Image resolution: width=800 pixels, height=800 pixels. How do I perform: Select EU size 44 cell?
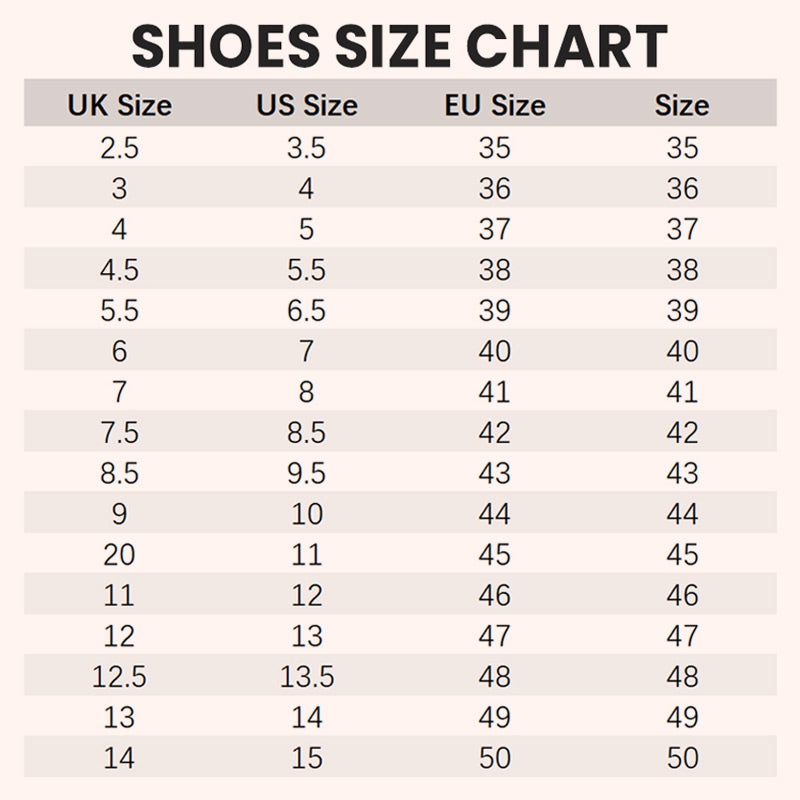494,514
